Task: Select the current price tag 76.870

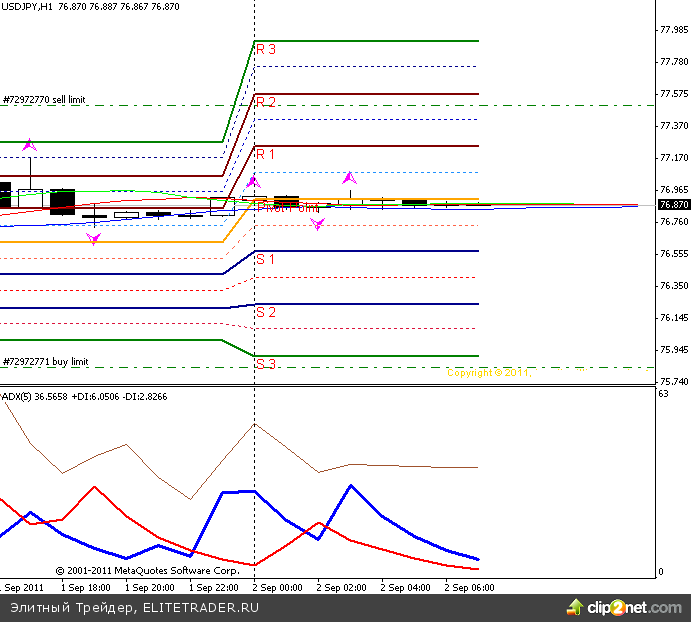Action: click(672, 205)
